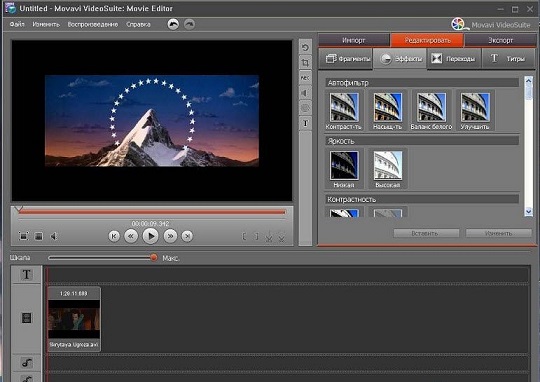Click the undo arrow icon
The image size is (540, 382).
173,24
